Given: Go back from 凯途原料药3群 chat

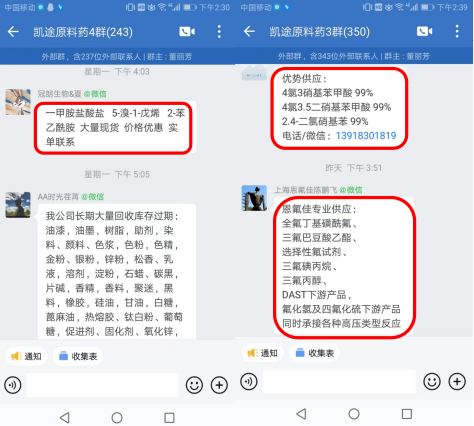Looking at the screenshot, I should [249, 32].
